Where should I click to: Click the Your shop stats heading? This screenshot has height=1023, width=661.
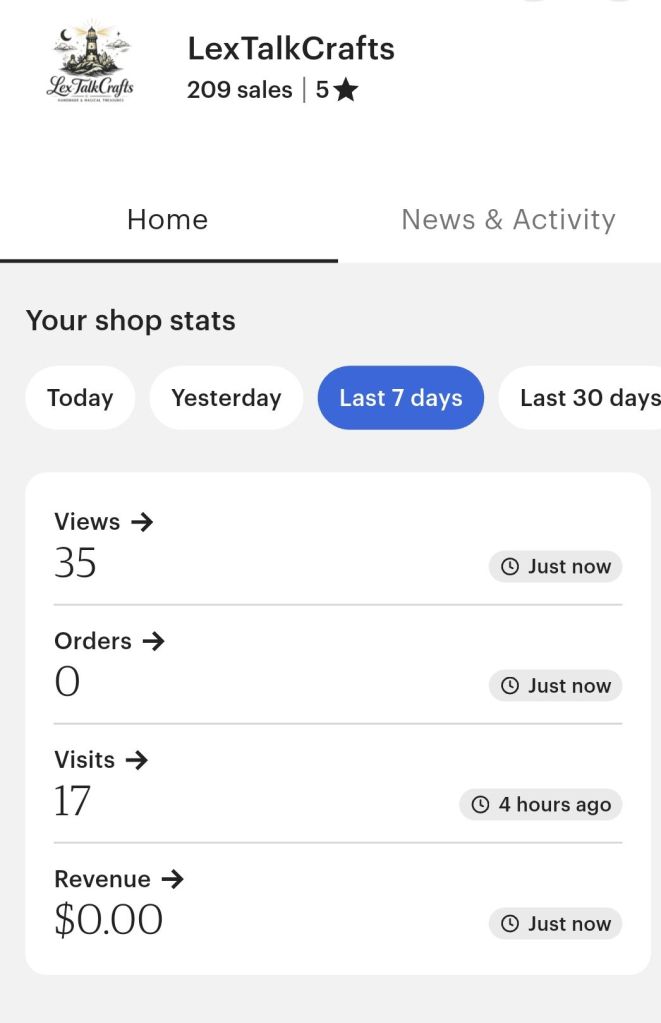click(x=130, y=321)
